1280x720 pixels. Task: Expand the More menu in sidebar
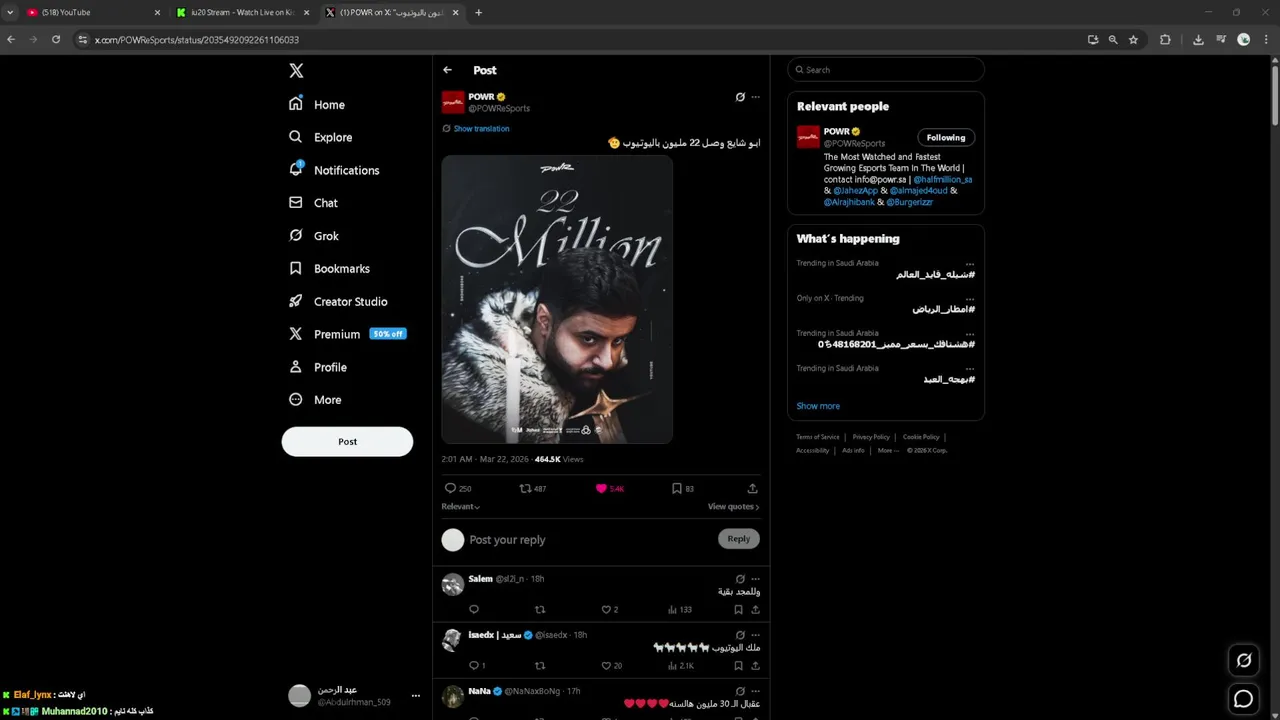point(315,400)
